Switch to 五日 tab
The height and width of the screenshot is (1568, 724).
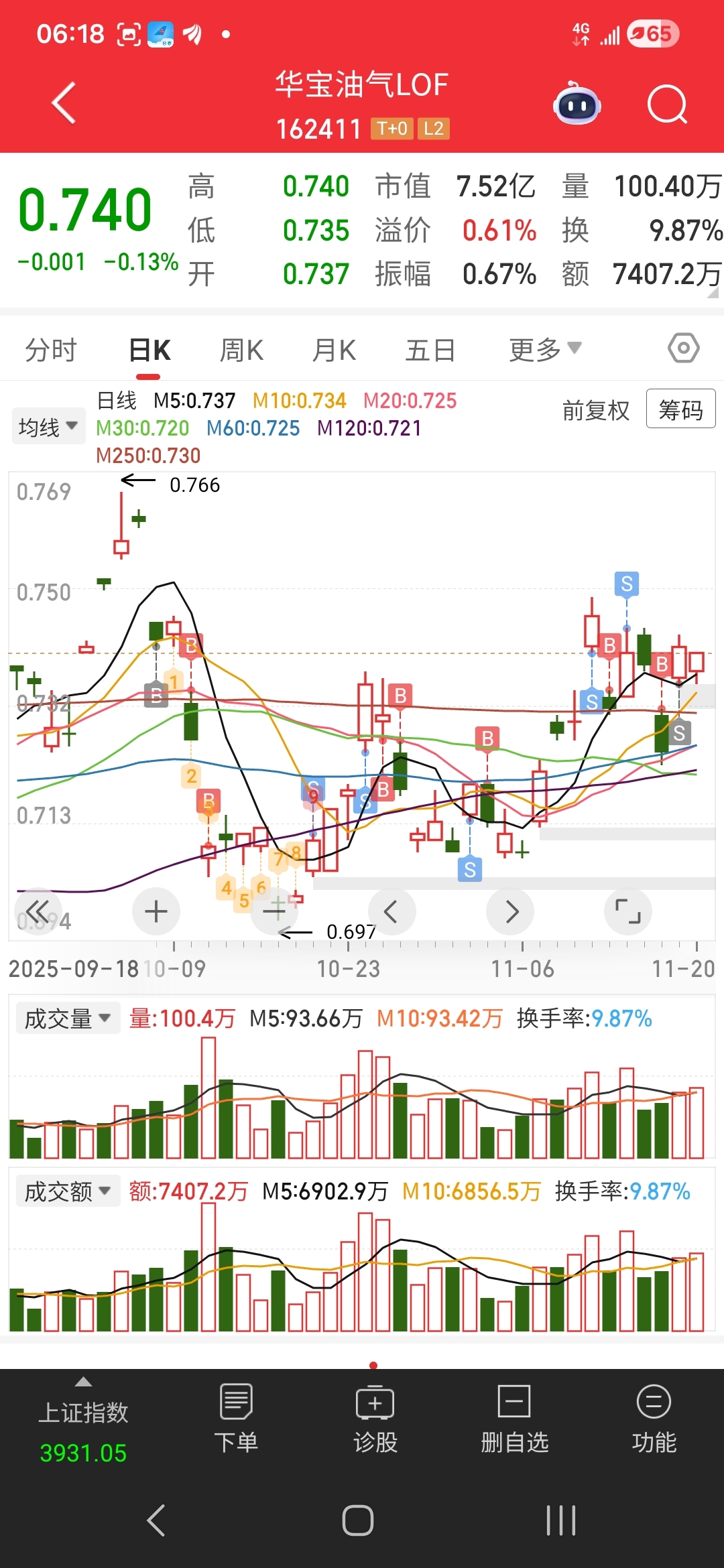pos(430,350)
